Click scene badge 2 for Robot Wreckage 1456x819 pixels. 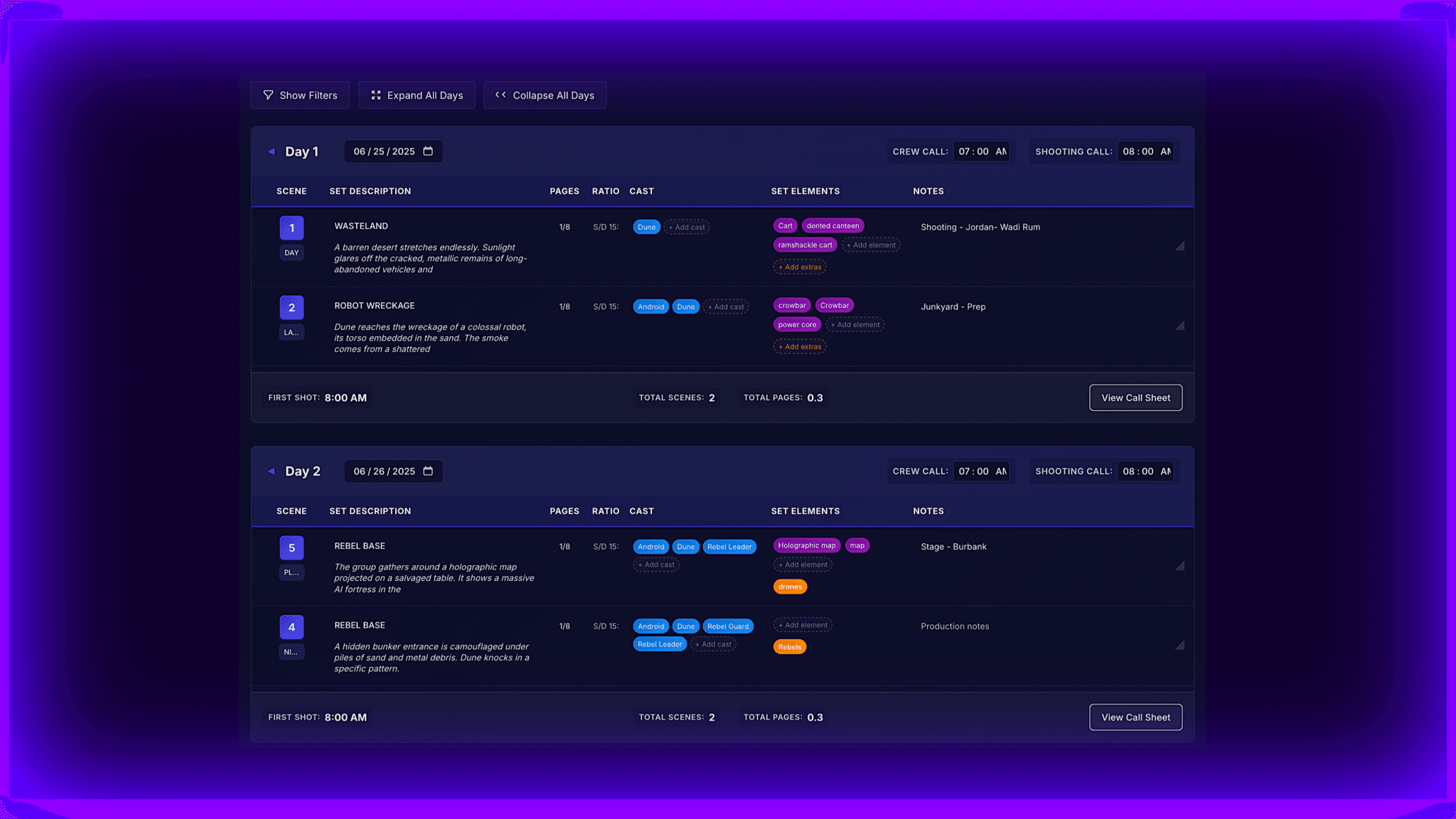[291, 307]
